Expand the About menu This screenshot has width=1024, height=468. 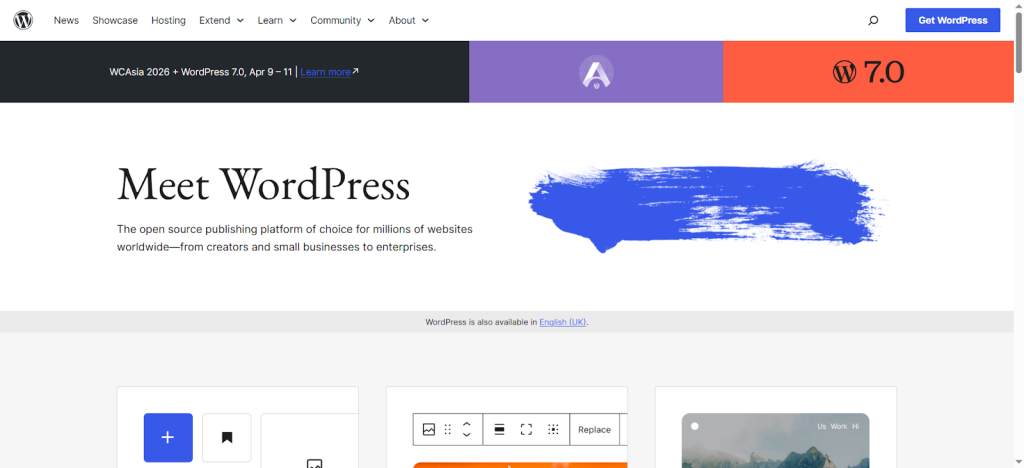coord(409,20)
